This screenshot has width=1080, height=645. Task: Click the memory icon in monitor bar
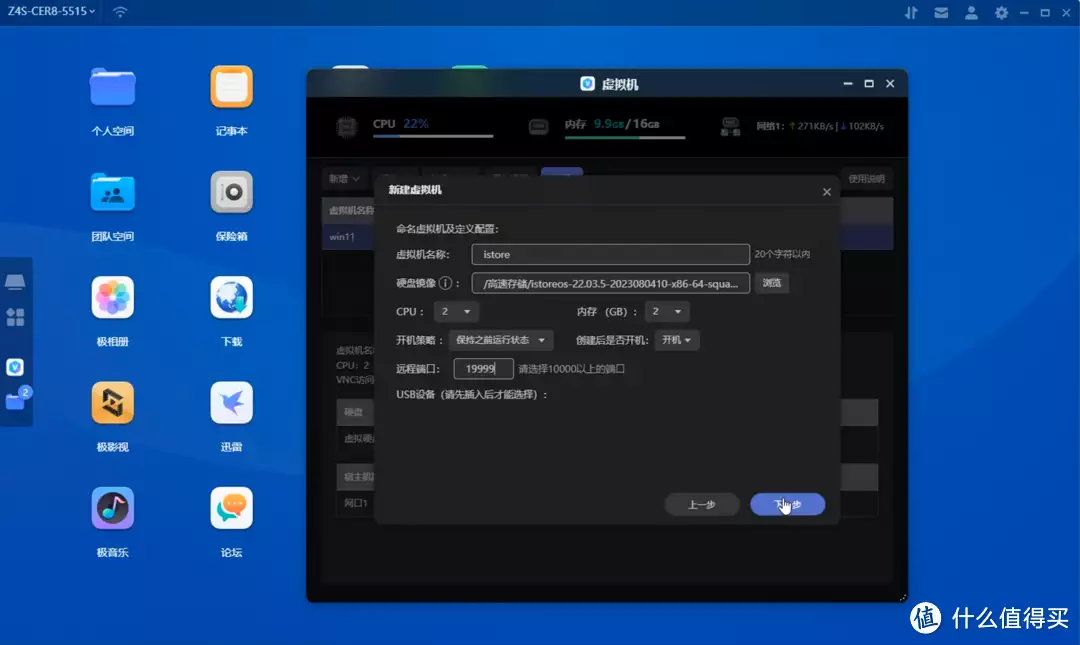539,127
